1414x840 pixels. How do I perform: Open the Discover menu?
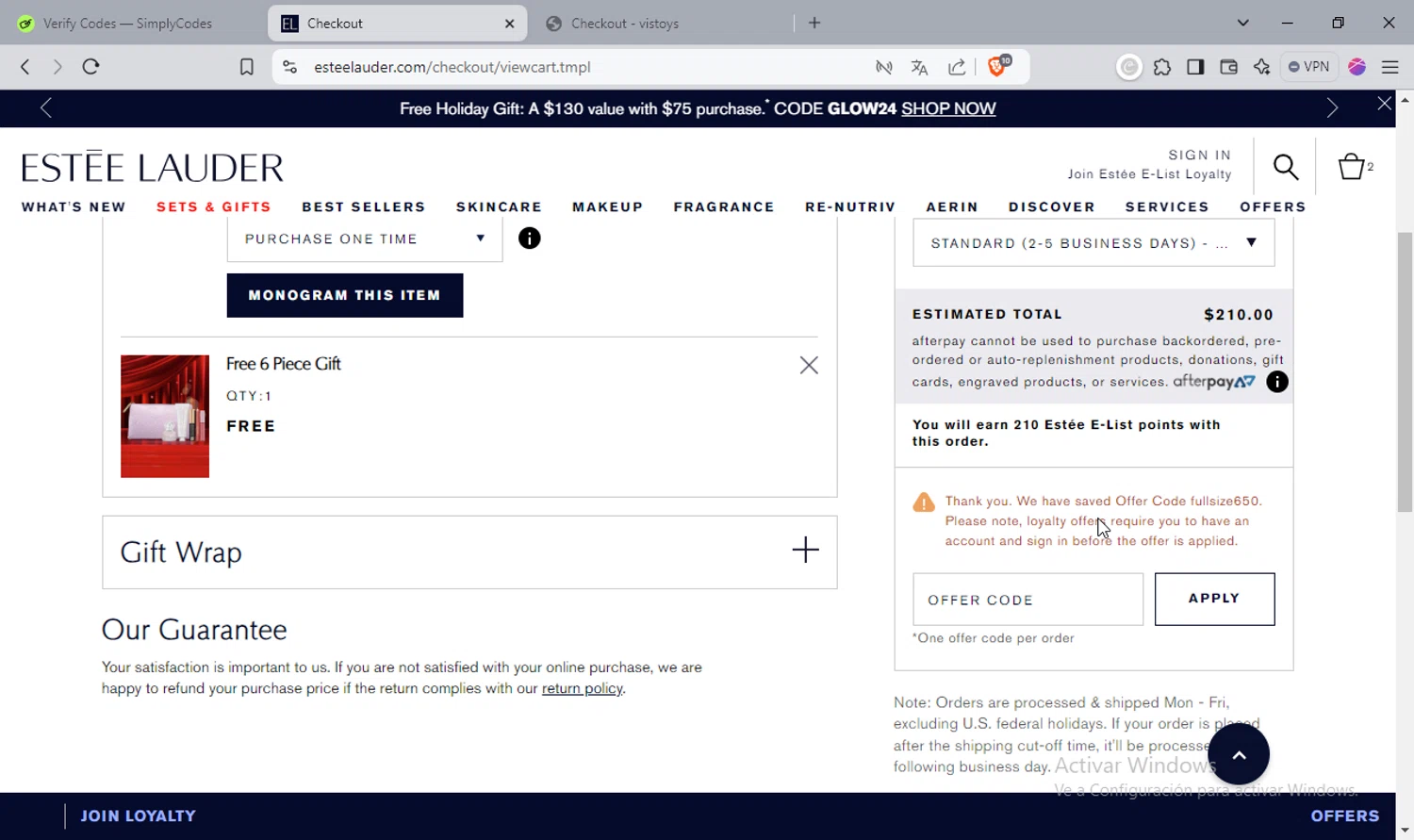point(1052,206)
